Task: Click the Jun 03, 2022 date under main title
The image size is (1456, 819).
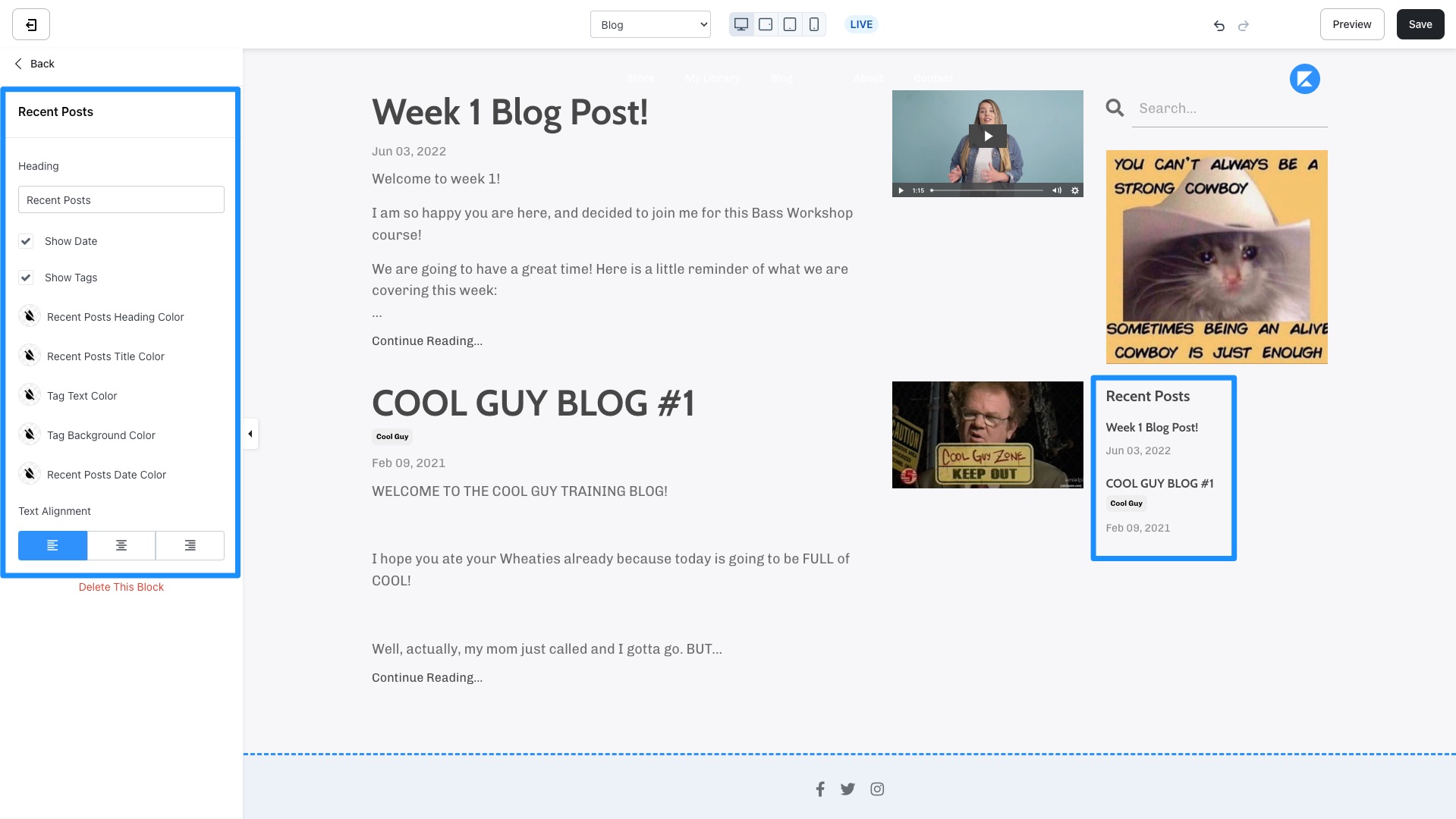Action: (409, 152)
